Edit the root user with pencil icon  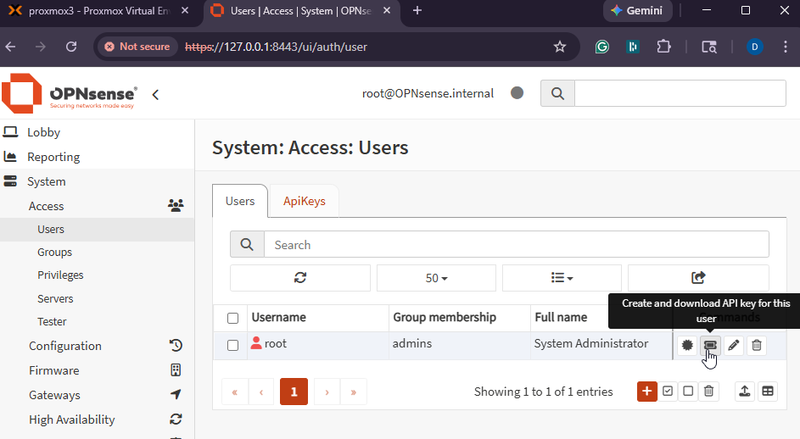click(733, 346)
